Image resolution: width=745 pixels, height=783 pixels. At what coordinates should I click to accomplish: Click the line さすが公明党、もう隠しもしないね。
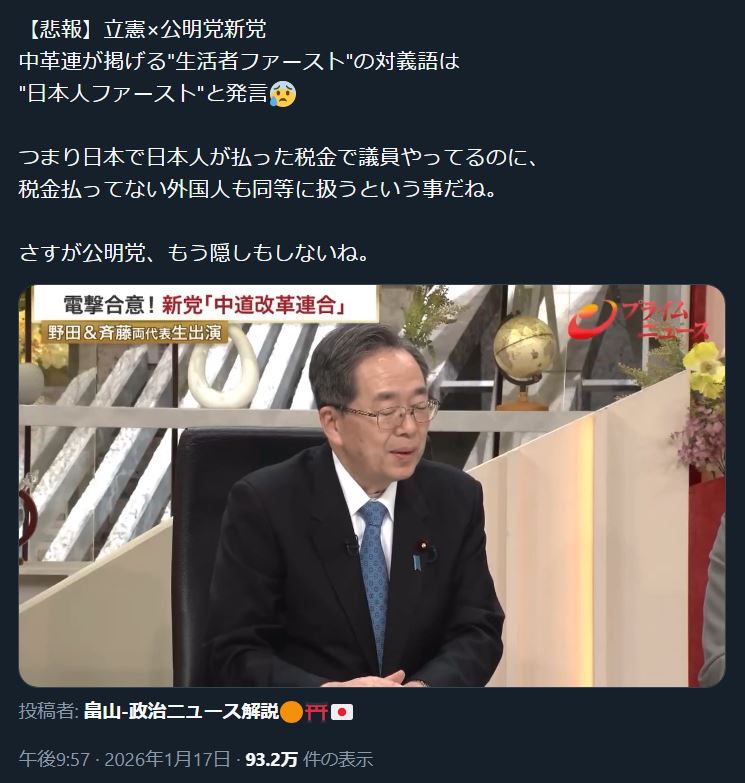(x=195, y=253)
